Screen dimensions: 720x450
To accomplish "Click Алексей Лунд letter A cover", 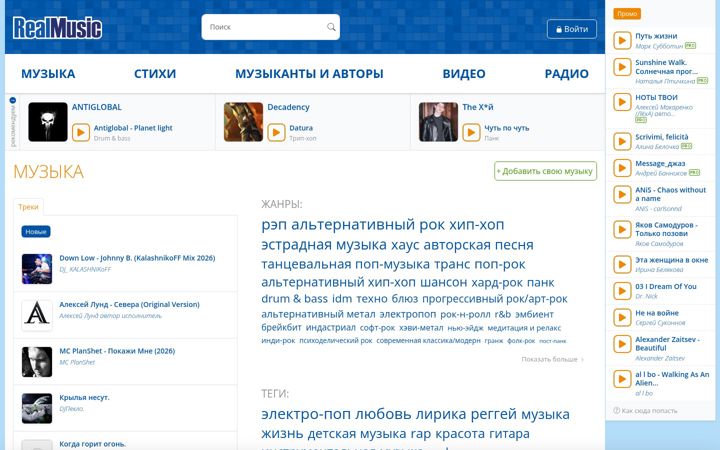I will click(x=37, y=315).
